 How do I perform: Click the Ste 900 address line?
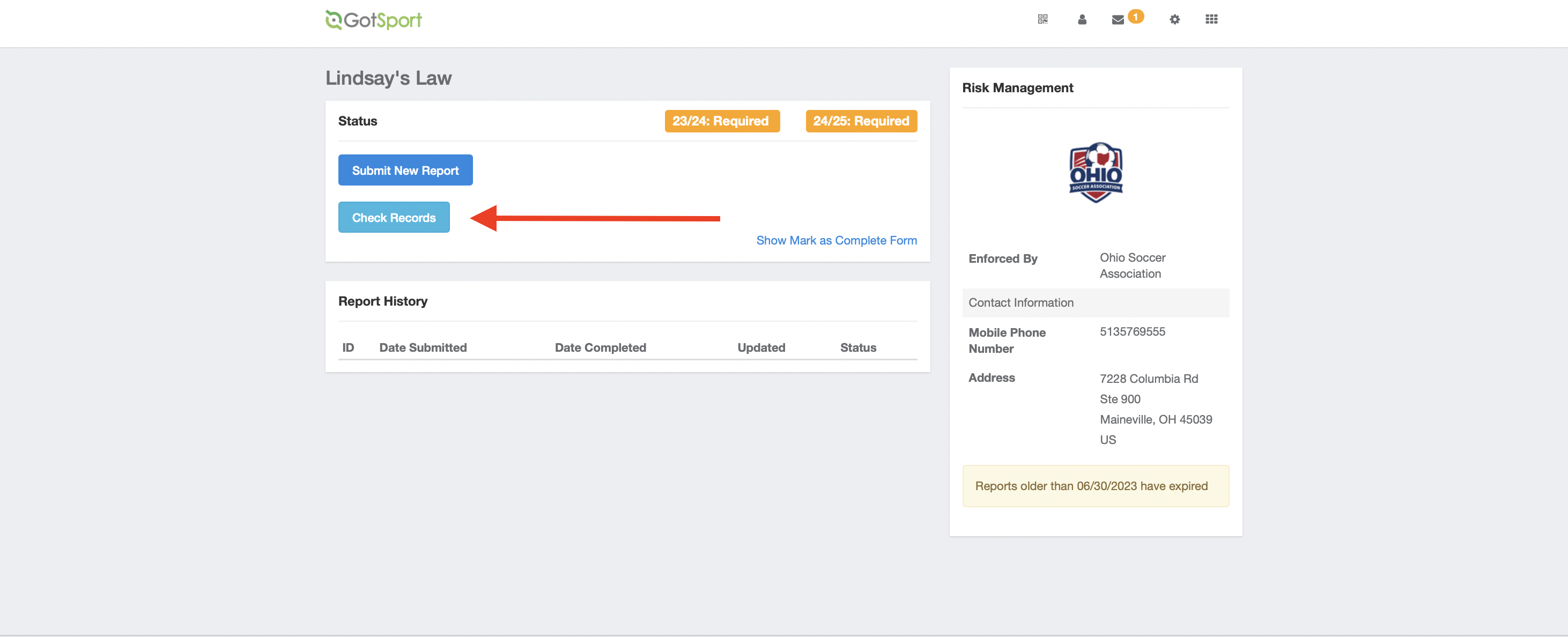tap(1119, 398)
